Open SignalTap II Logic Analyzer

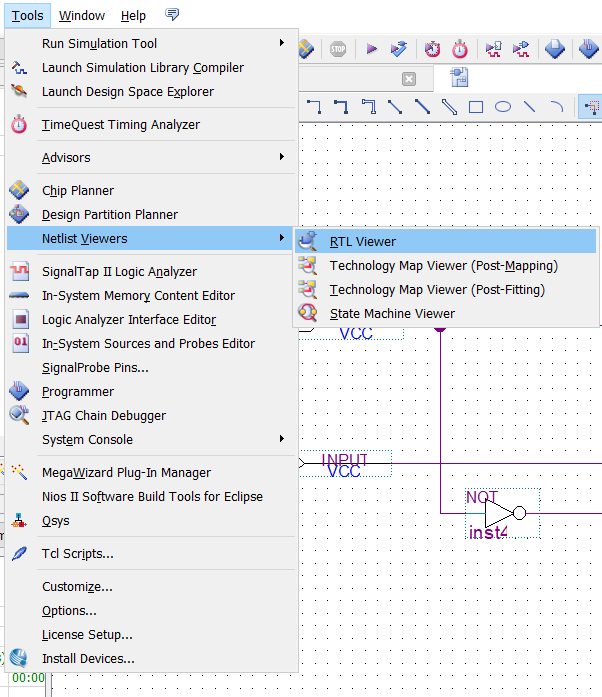click(153, 272)
